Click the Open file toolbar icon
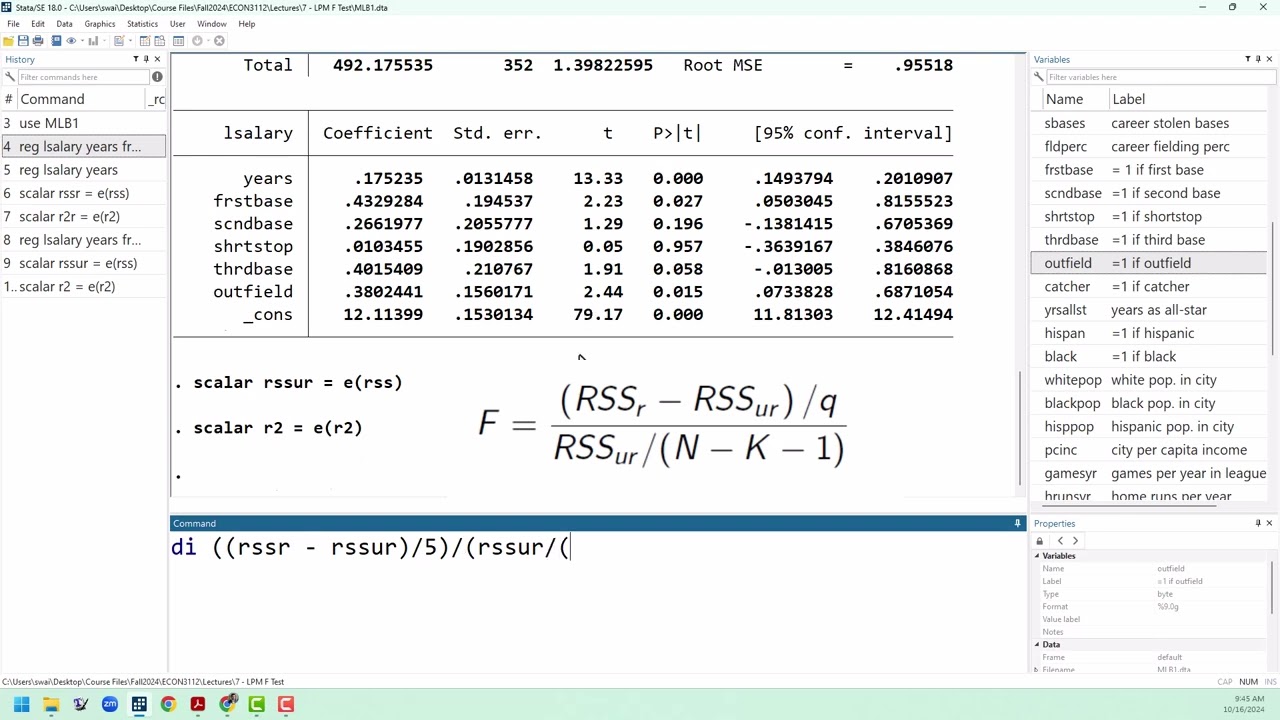 tap(8, 41)
